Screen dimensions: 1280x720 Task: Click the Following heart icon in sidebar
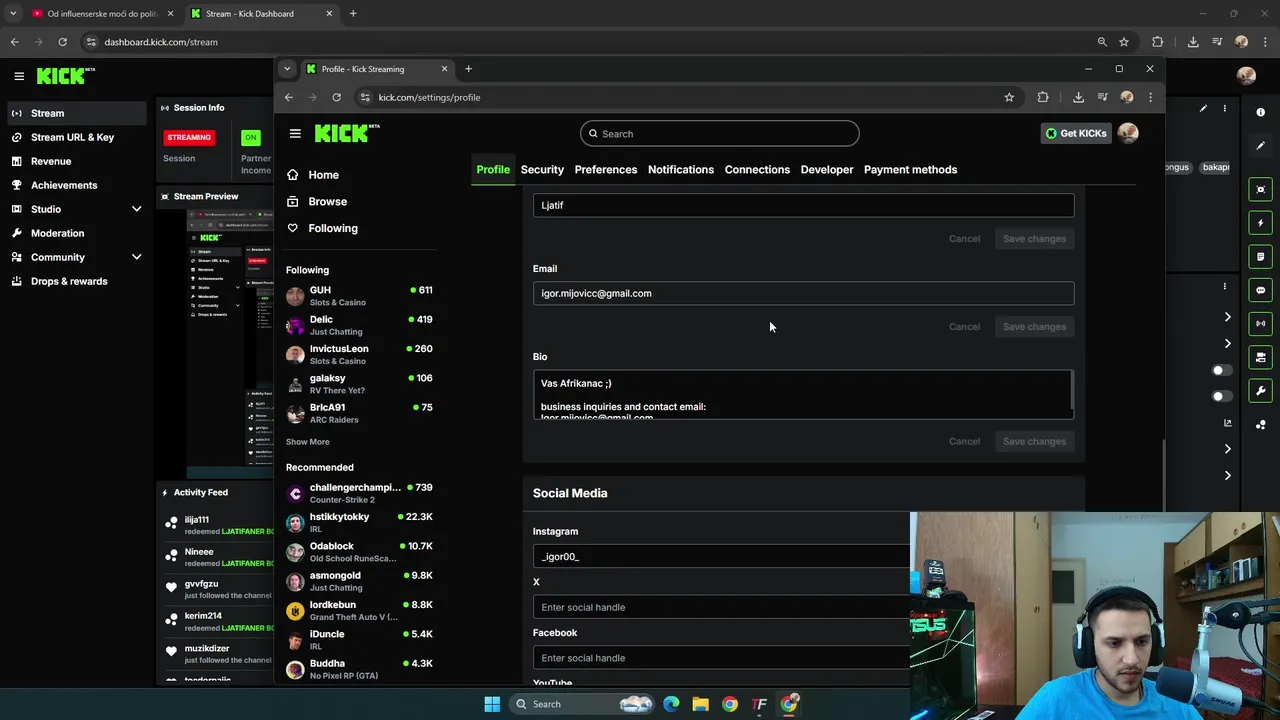tap(292, 228)
